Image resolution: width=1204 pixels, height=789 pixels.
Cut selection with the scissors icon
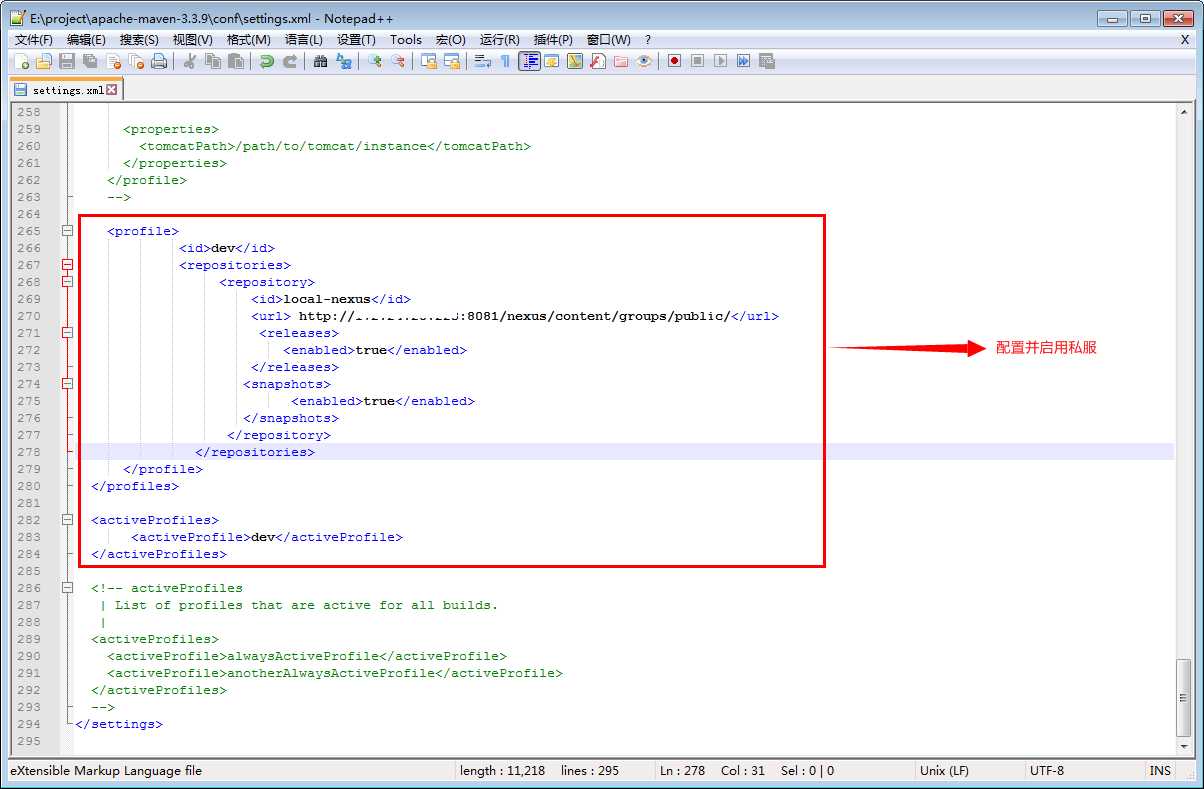190,61
